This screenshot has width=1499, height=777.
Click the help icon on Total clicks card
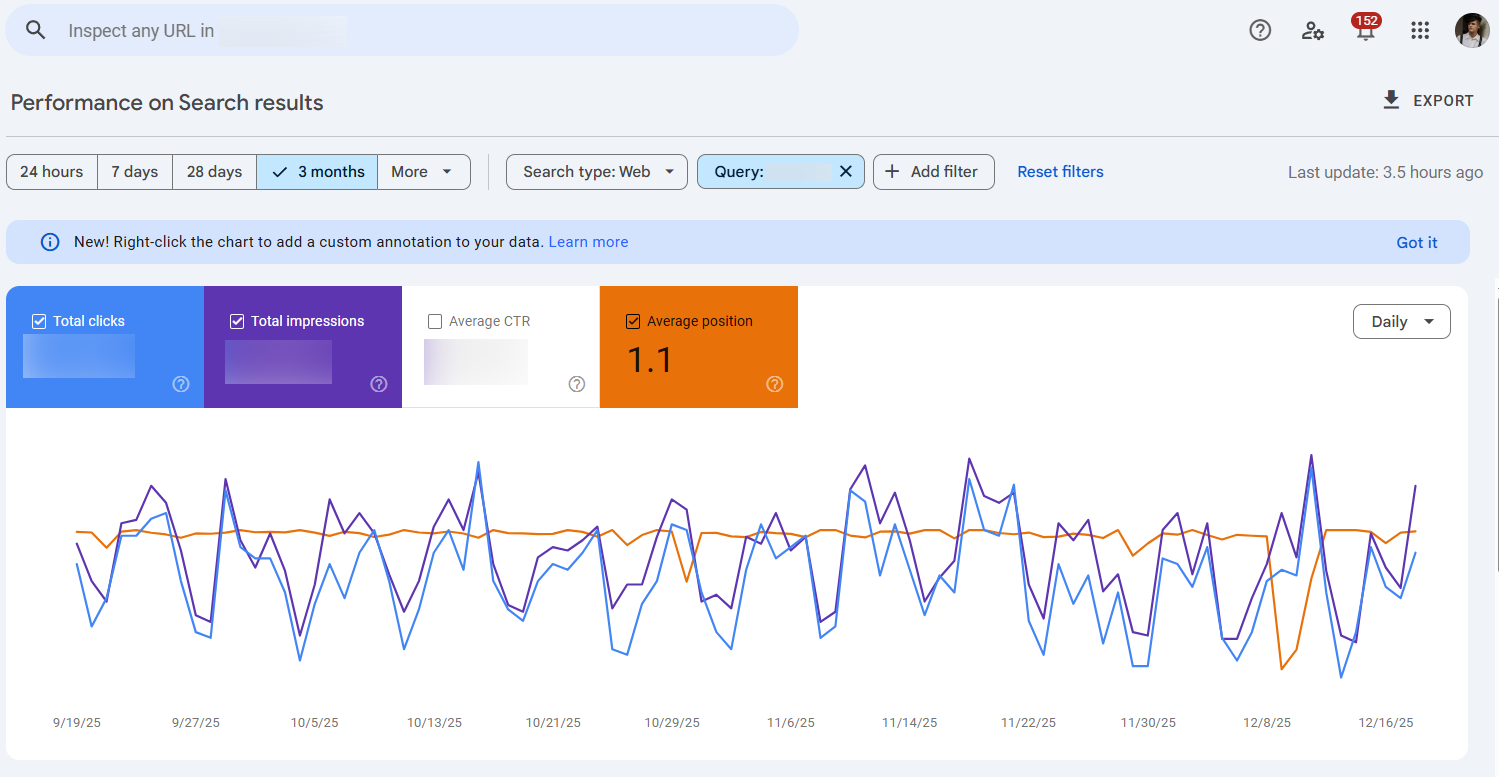(x=181, y=384)
